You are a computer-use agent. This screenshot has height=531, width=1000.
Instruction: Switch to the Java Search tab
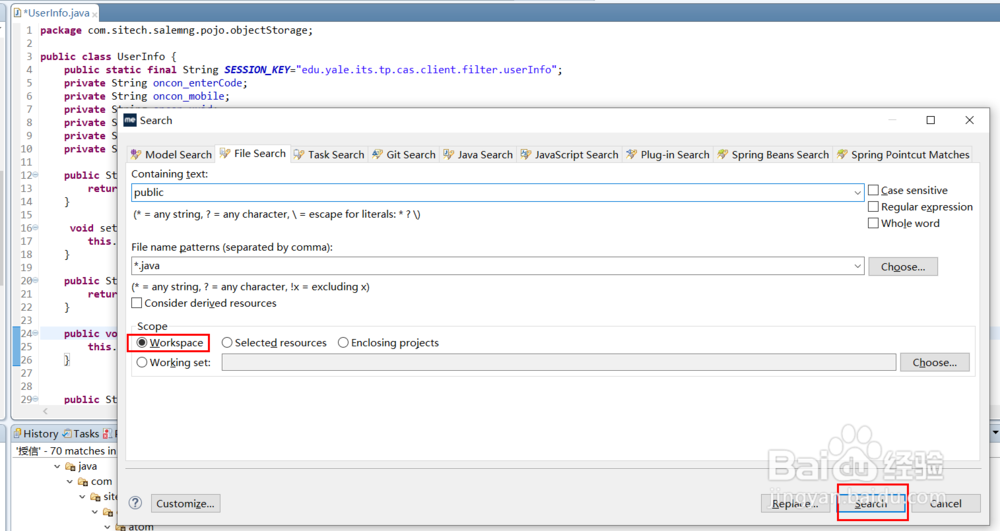point(478,155)
